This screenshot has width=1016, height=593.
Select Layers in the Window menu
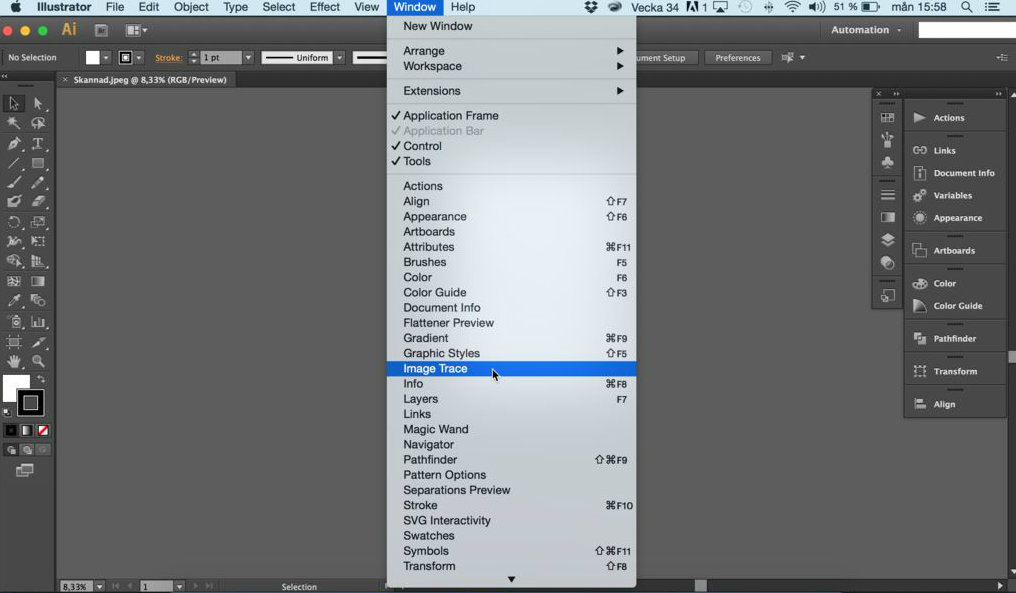(511, 399)
